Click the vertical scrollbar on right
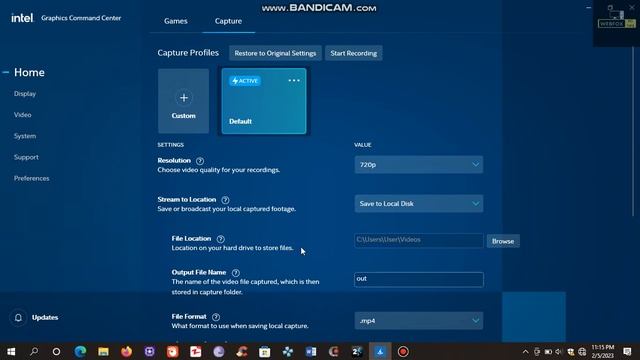 point(633,131)
